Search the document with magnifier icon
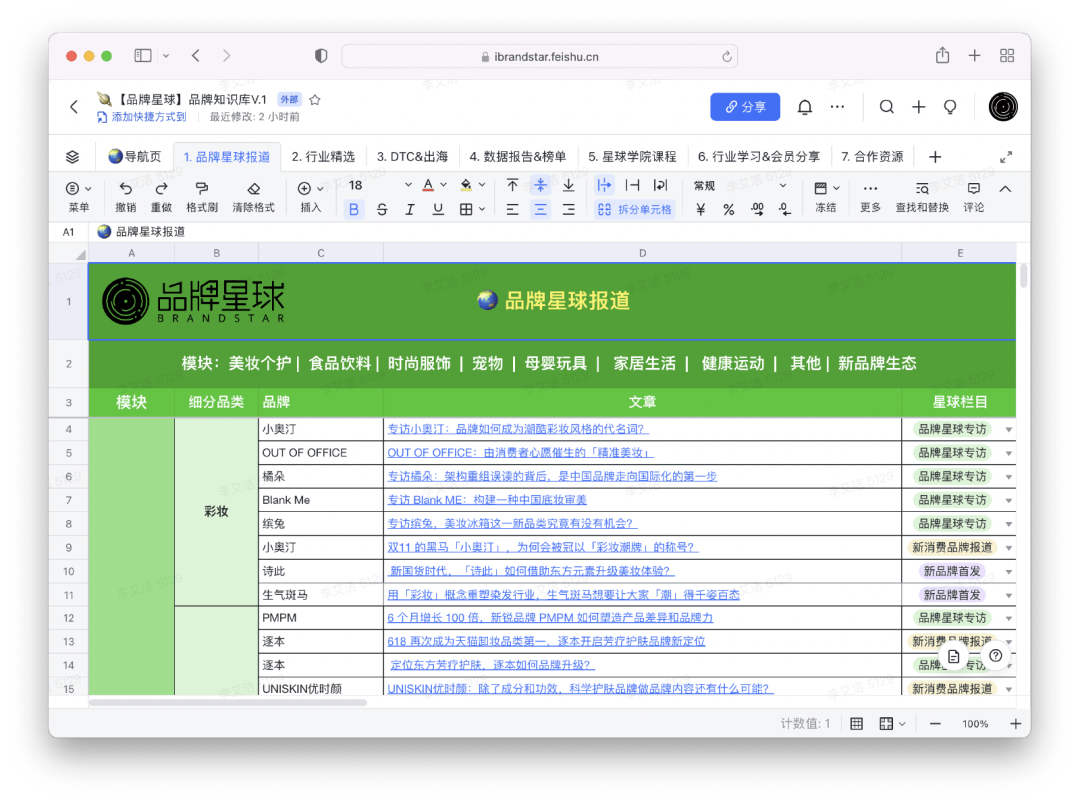This screenshot has width=1080, height=803. pos(886,107)
